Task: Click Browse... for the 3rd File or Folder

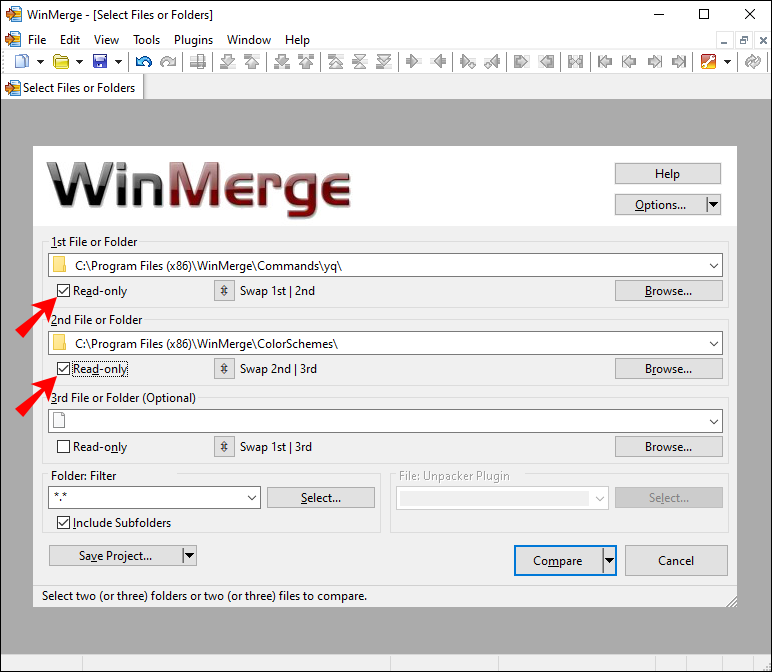Action: click(669, 447)
